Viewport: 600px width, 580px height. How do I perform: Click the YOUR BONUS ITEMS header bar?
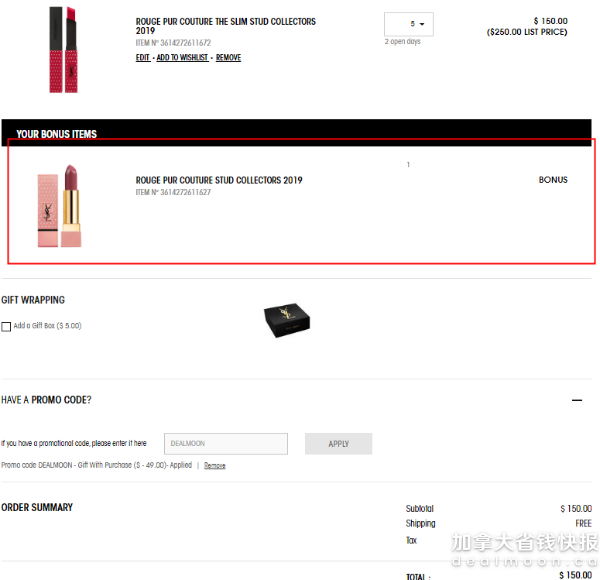pyautogui.click(x=297, y=133)
